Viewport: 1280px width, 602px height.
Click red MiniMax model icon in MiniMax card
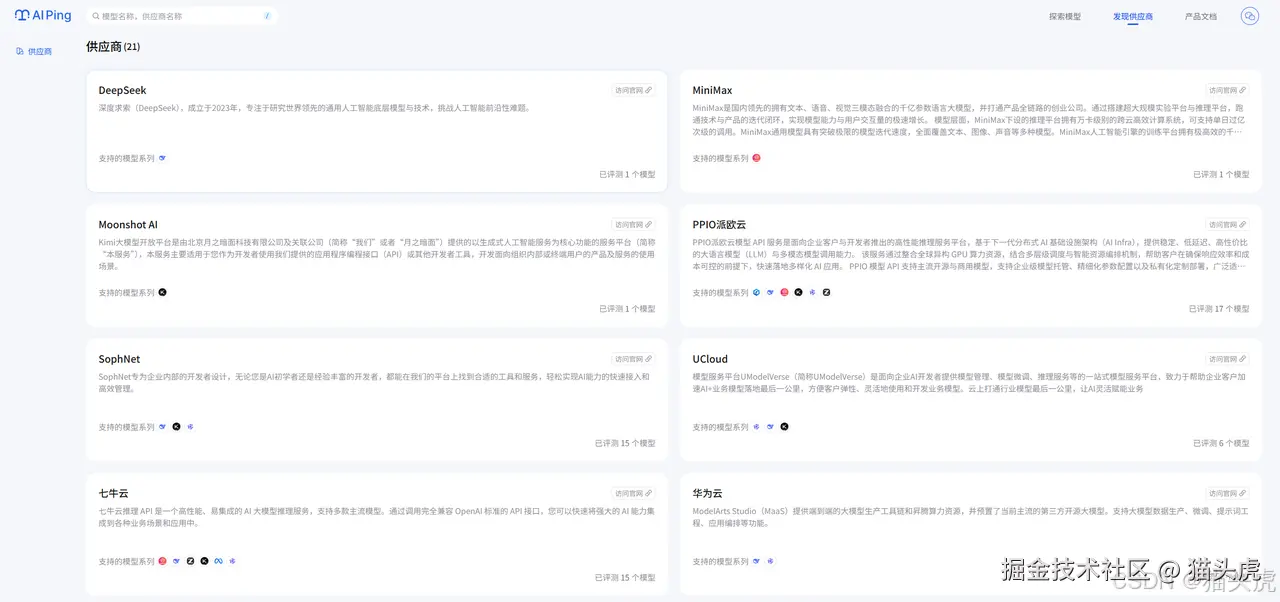756,158
